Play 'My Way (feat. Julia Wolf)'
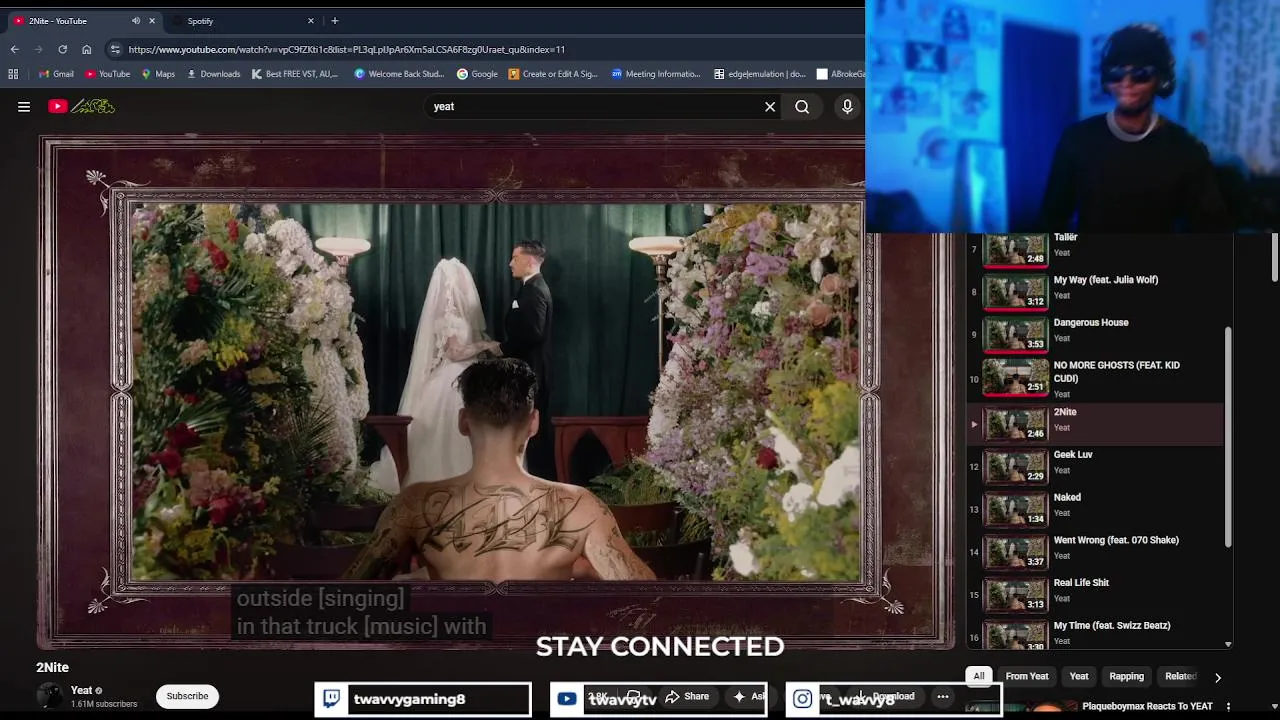This screenshot has height=720, width=1280. (x=1095, y=293)
